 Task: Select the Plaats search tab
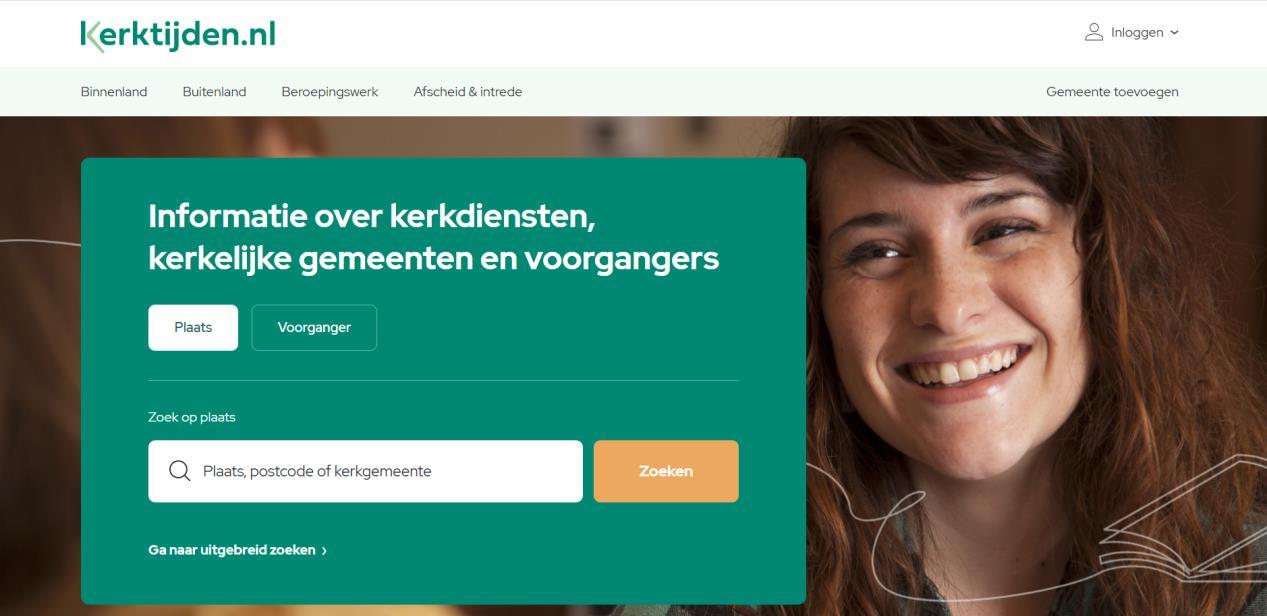point(193,327)
